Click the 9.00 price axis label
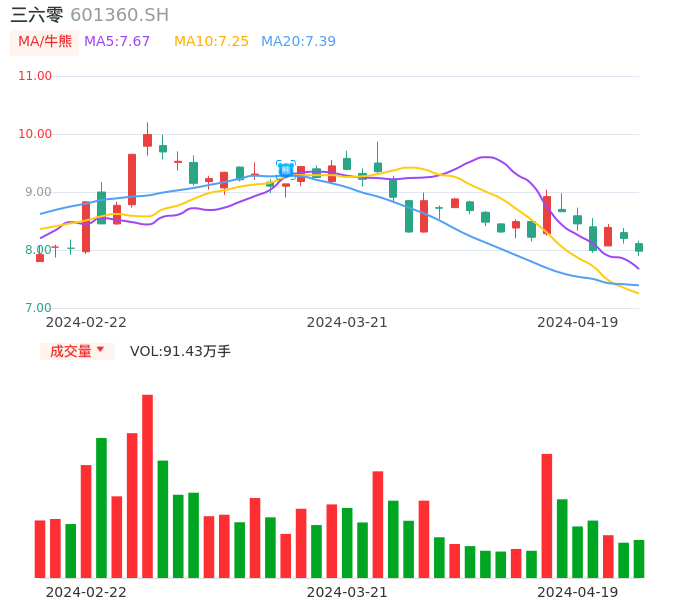 point(38,192)
